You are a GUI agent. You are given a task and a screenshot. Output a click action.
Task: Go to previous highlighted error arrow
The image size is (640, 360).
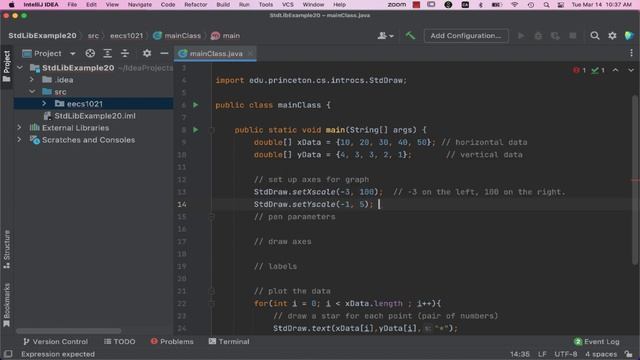point(615,70)
